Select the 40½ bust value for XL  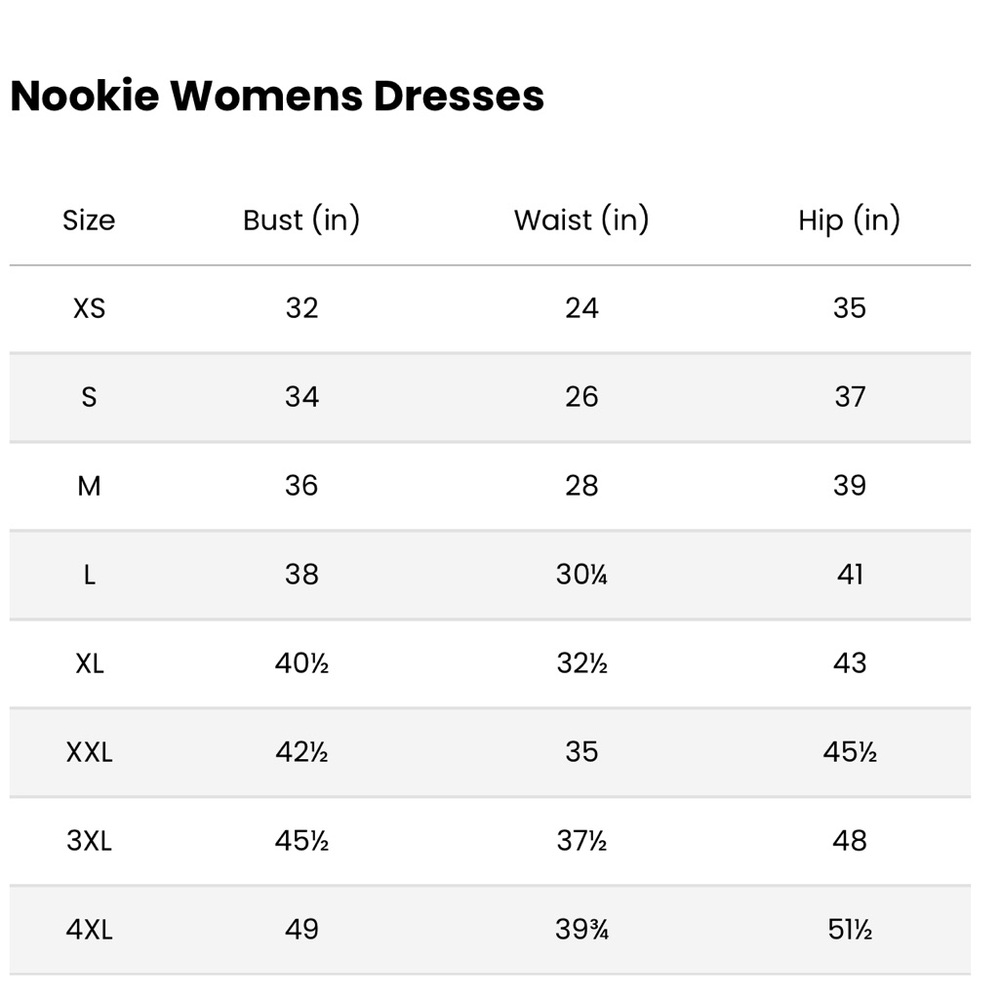coord(302,663)
